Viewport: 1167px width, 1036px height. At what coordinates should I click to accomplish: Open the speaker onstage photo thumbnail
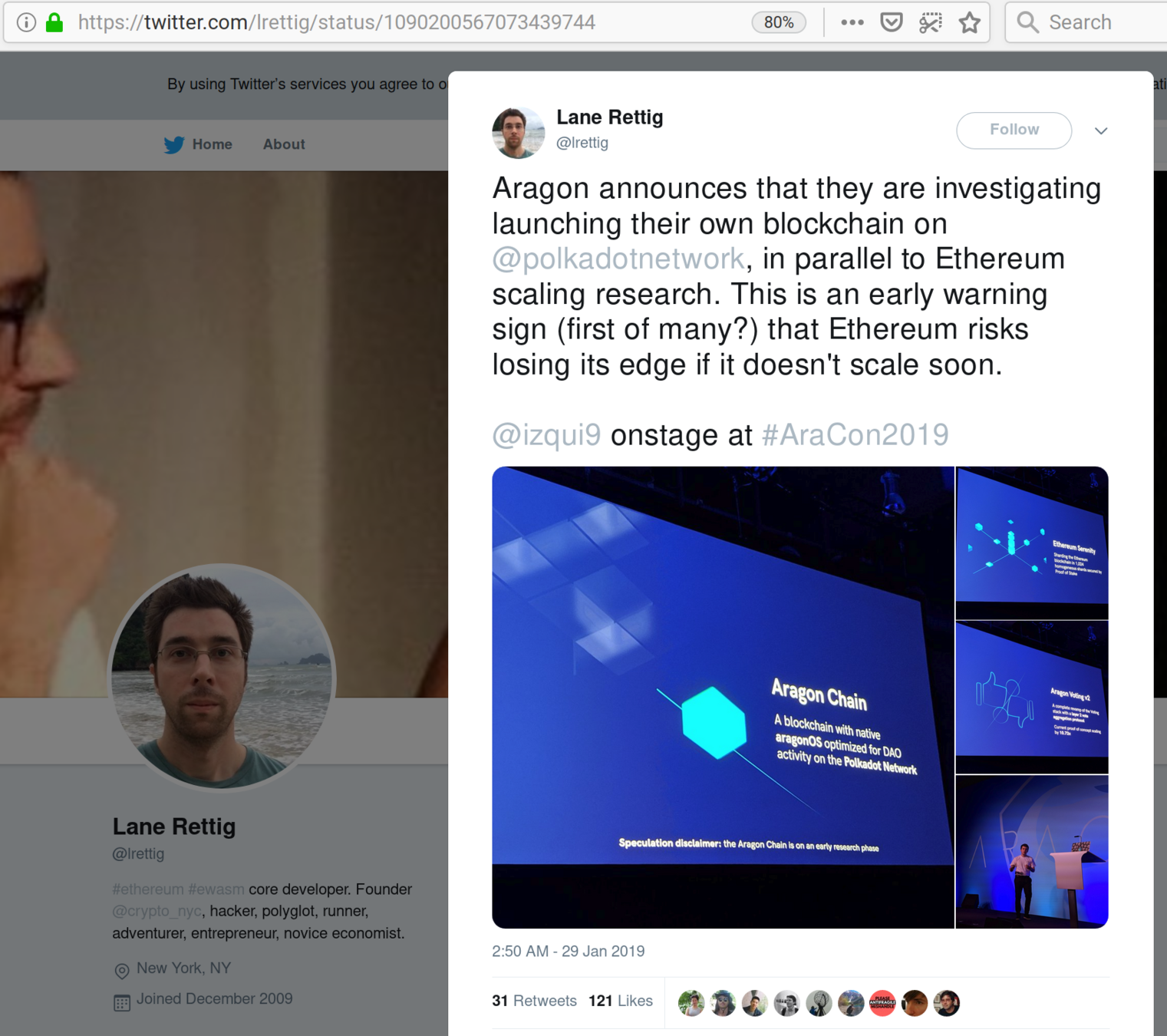coord(1032,852)
